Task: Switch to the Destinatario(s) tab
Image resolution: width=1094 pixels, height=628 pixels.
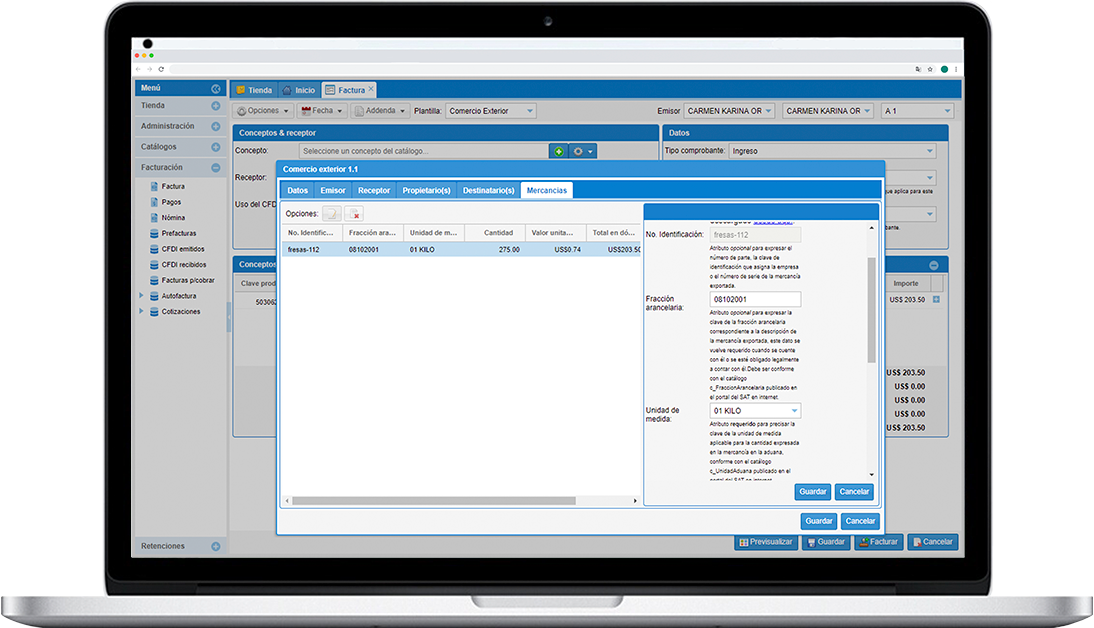Action: tap(488, 190)
